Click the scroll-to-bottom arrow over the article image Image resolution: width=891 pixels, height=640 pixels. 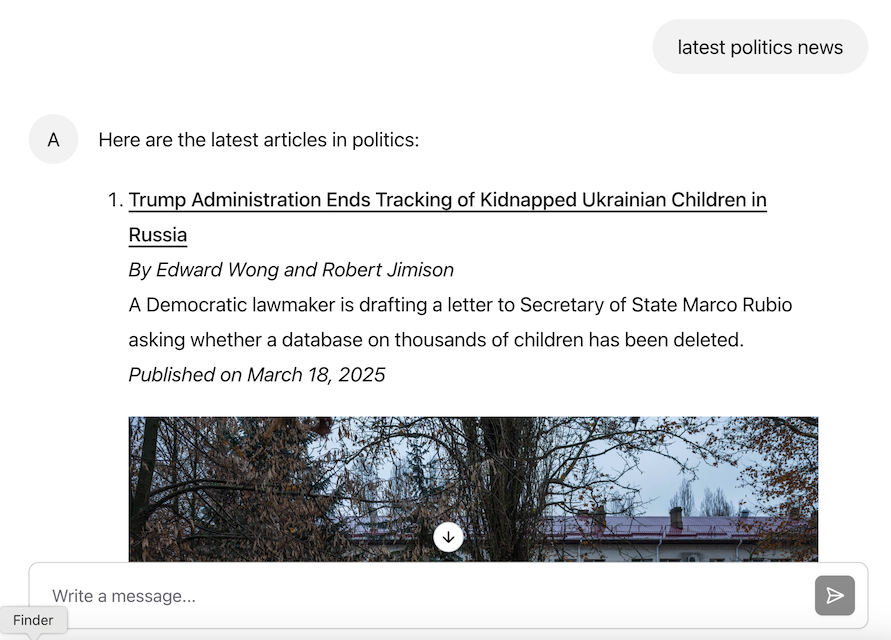click(x=448, y=536)
